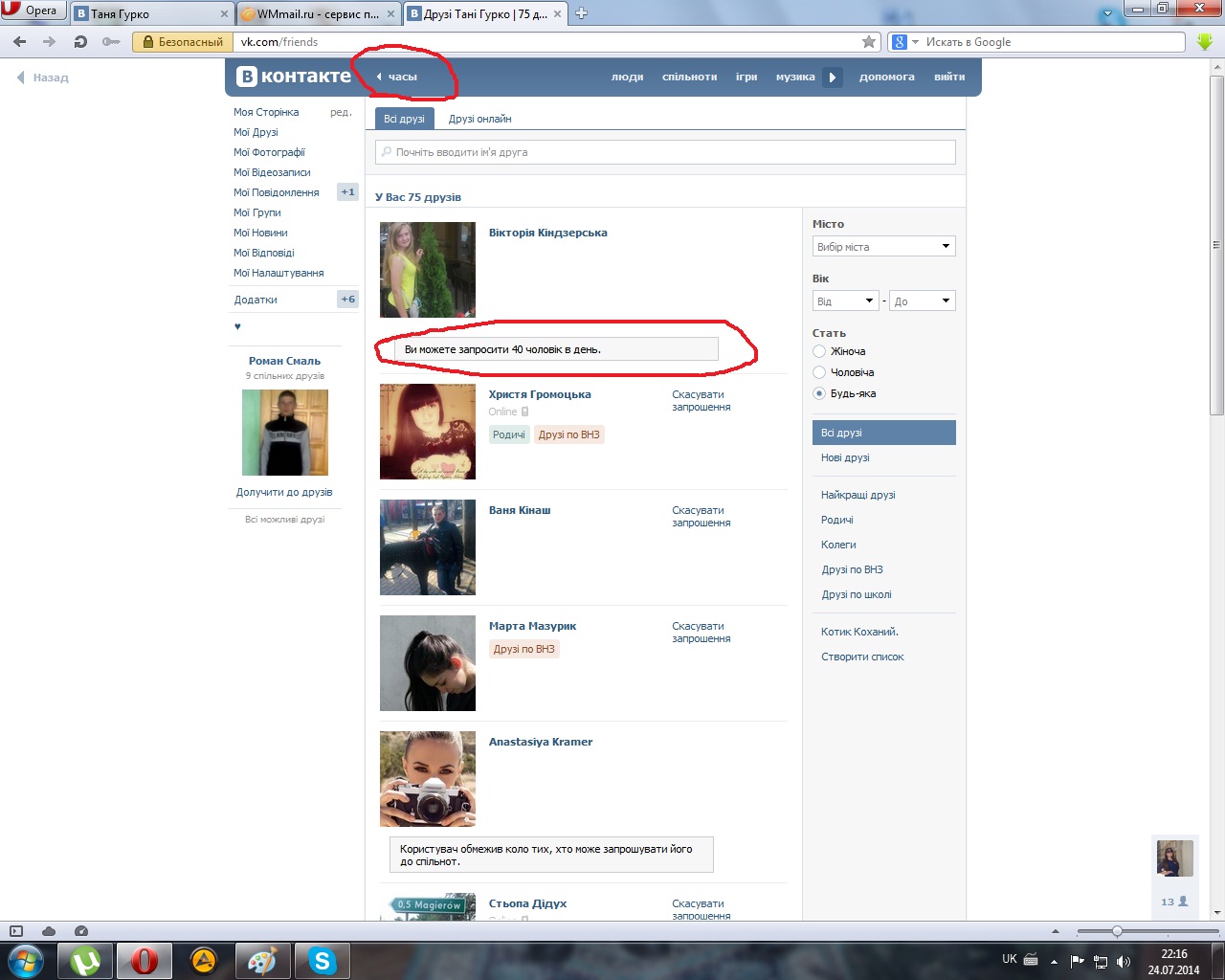Switch to the WMmail.ru tab
Image resolution: width=1225 pixels, height=980 pixels.
[x=318, y=13]
